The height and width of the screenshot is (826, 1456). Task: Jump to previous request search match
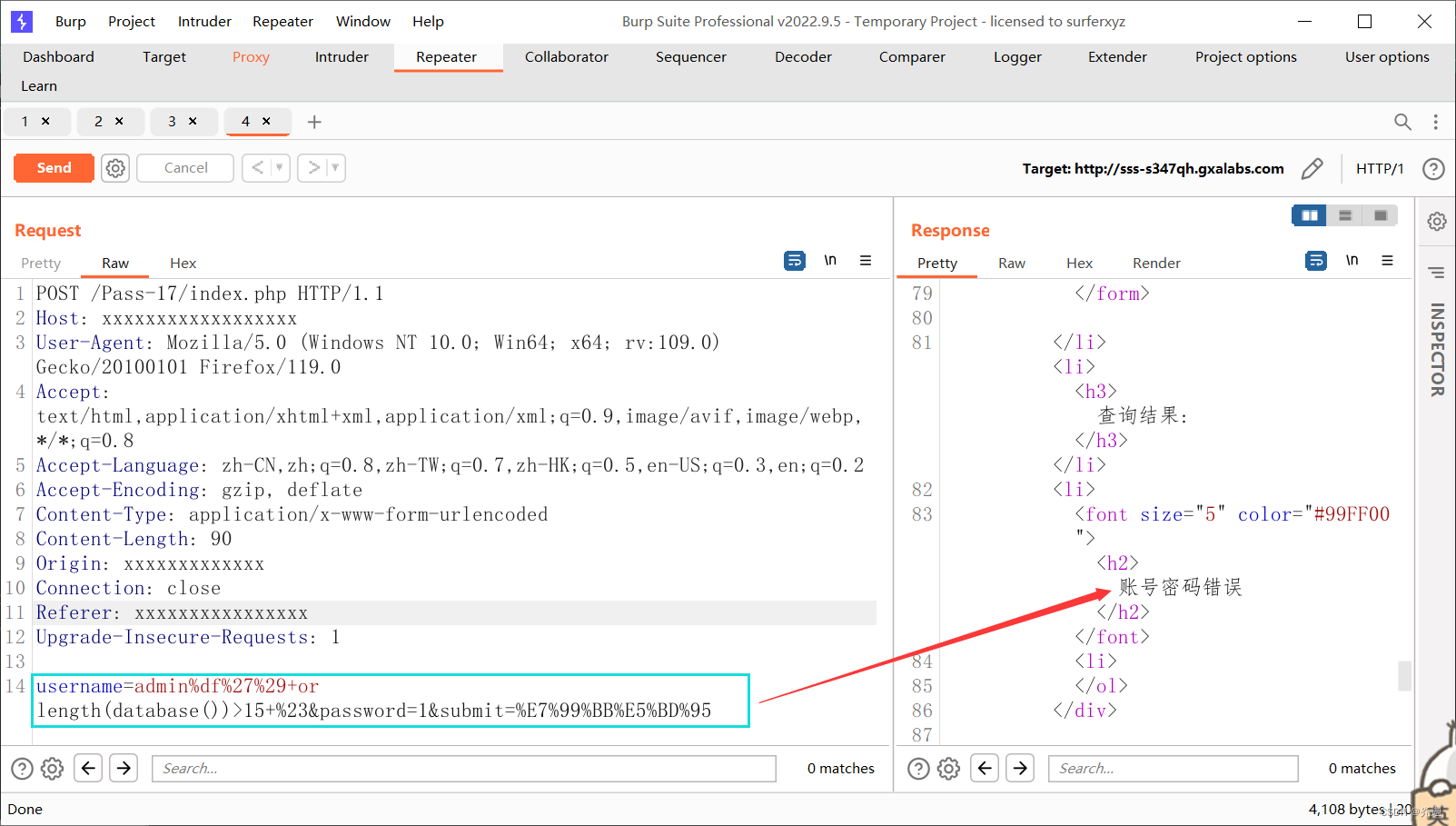87,769
